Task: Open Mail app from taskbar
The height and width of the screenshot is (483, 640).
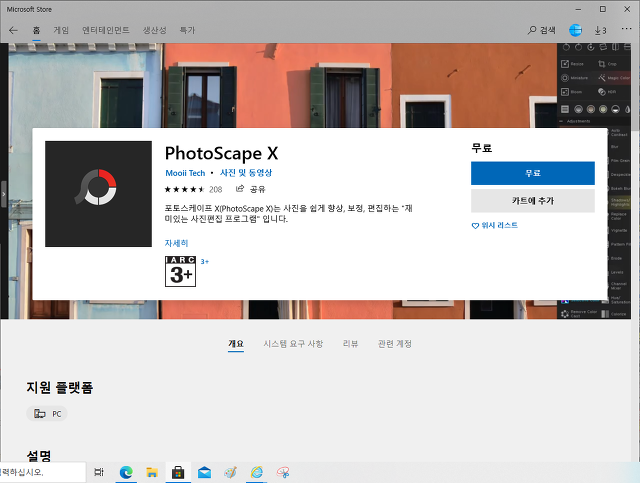Action: point(204,472)
